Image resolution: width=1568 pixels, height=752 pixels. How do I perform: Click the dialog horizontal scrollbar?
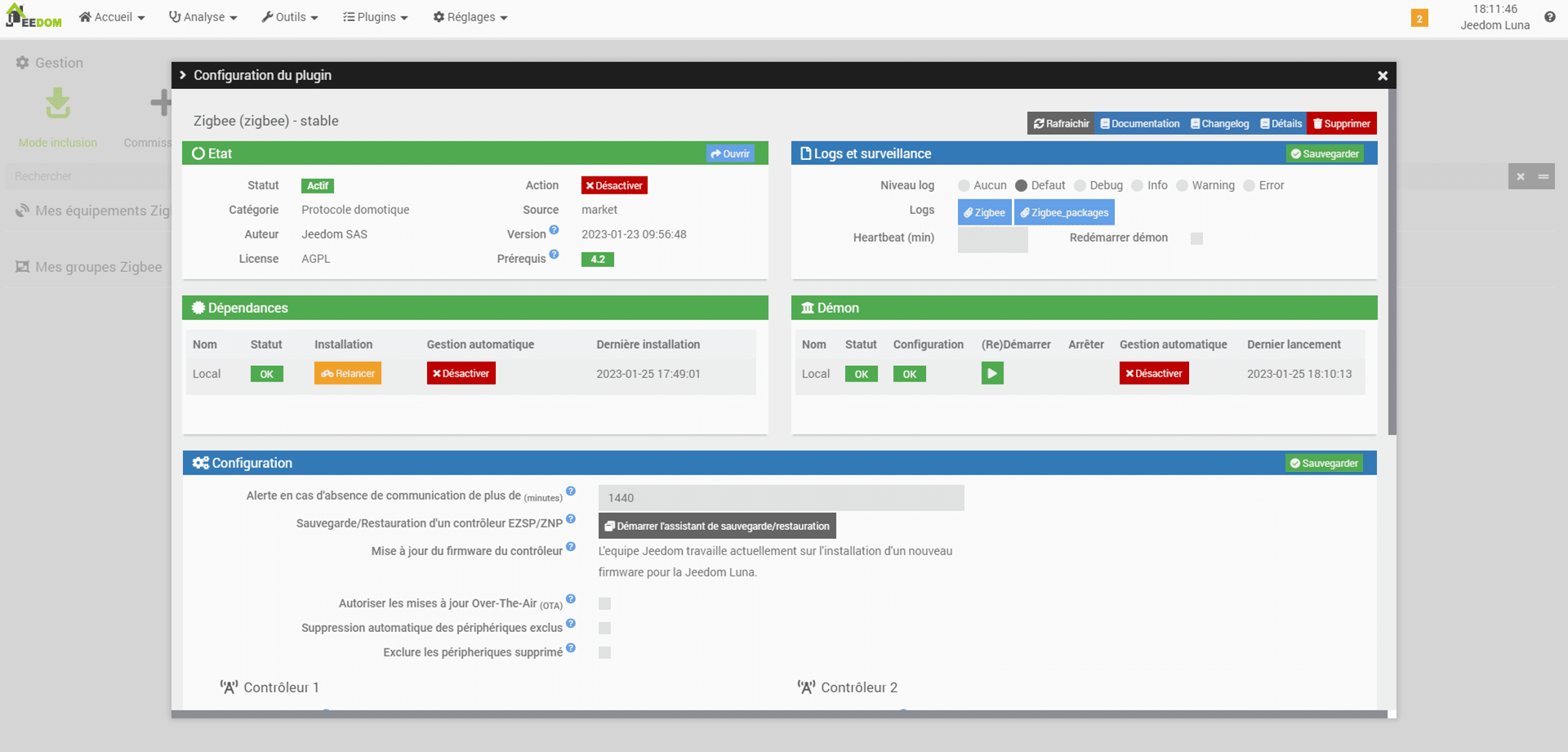778,714
